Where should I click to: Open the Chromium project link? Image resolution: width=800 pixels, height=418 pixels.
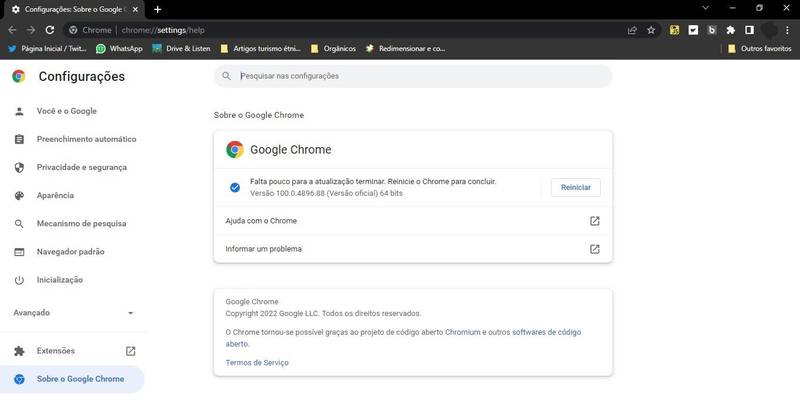tap(463, 332)
